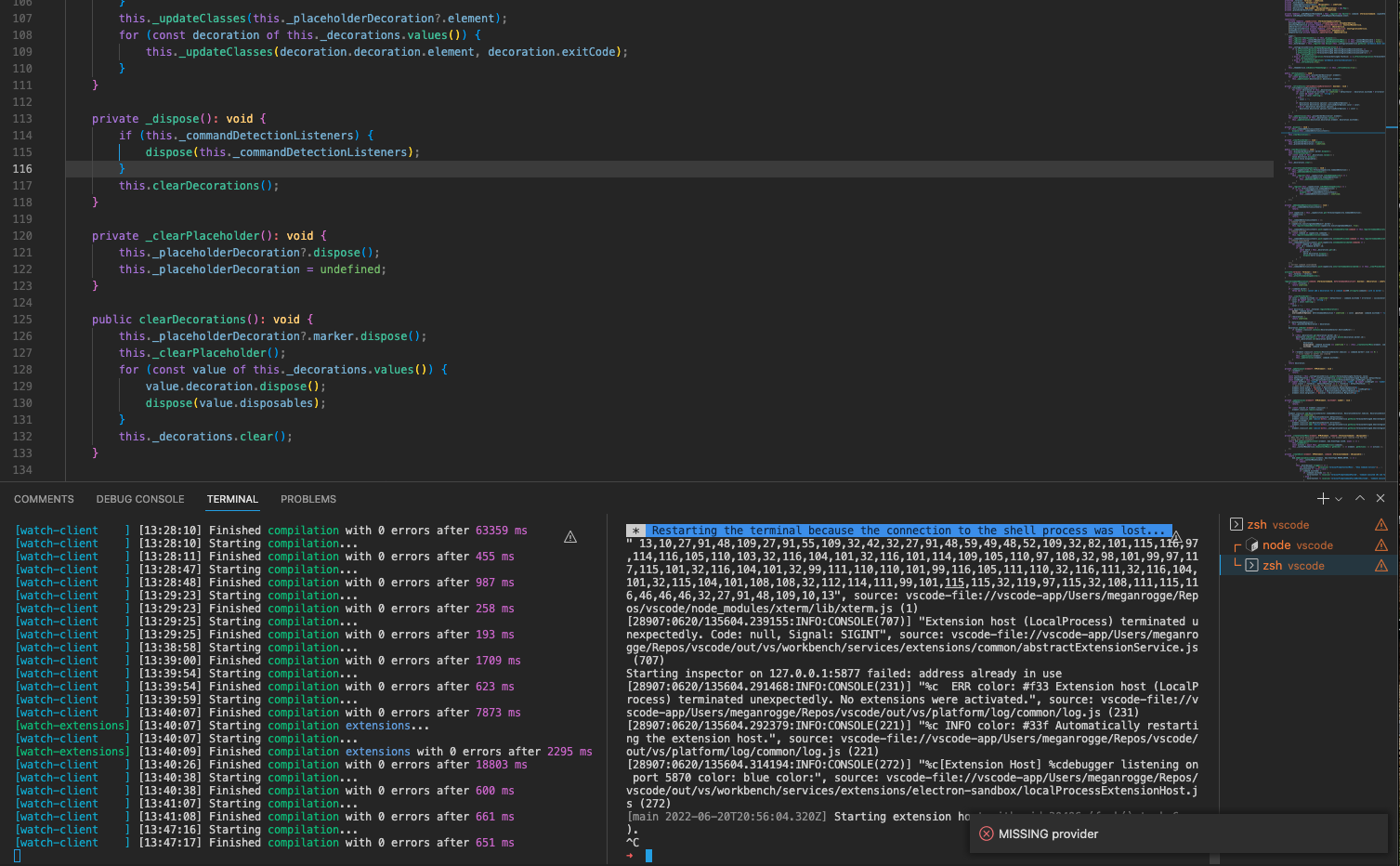Click warning icon on node vscode entry
Viewport: 1400px width, 866px height.
(x=1381, y=545)
